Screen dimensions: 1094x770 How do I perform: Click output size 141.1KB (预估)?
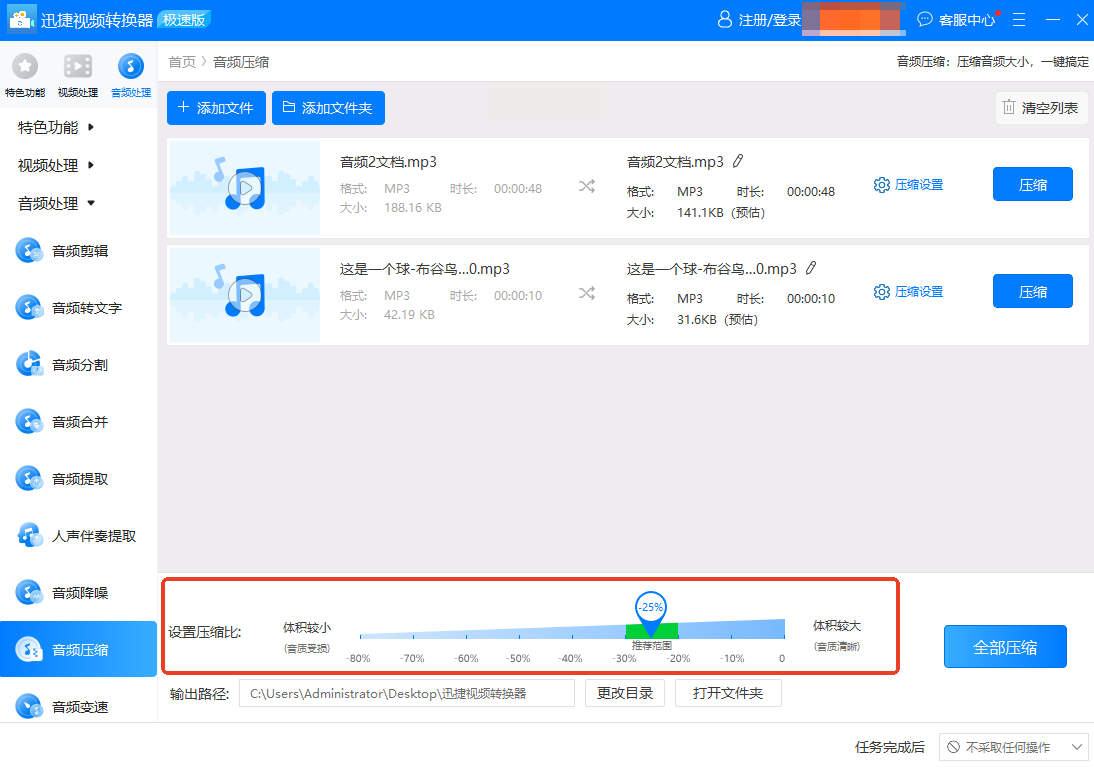pyautogui.click(x=721, y=213)
